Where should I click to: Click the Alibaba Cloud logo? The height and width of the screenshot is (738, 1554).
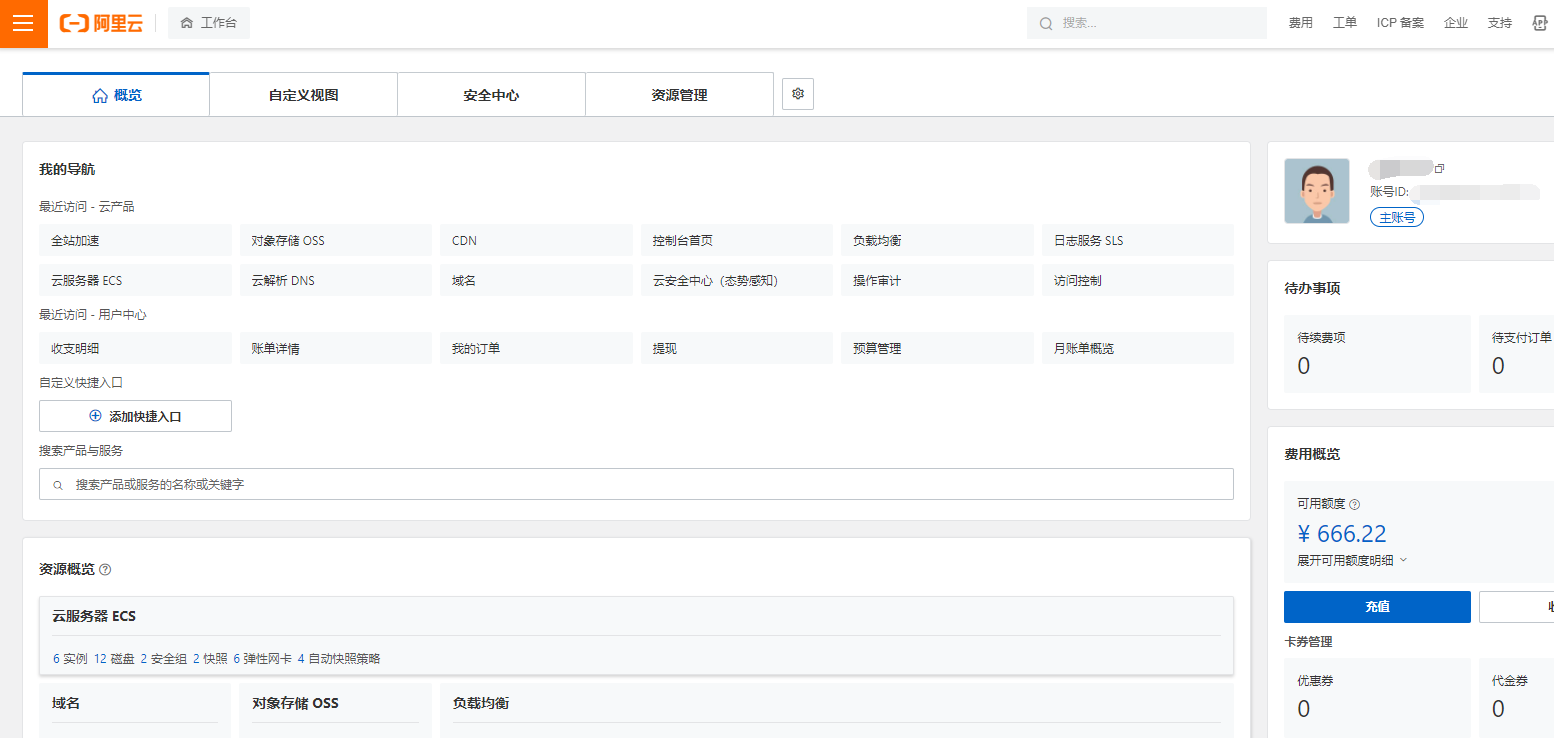pos(101,23)
